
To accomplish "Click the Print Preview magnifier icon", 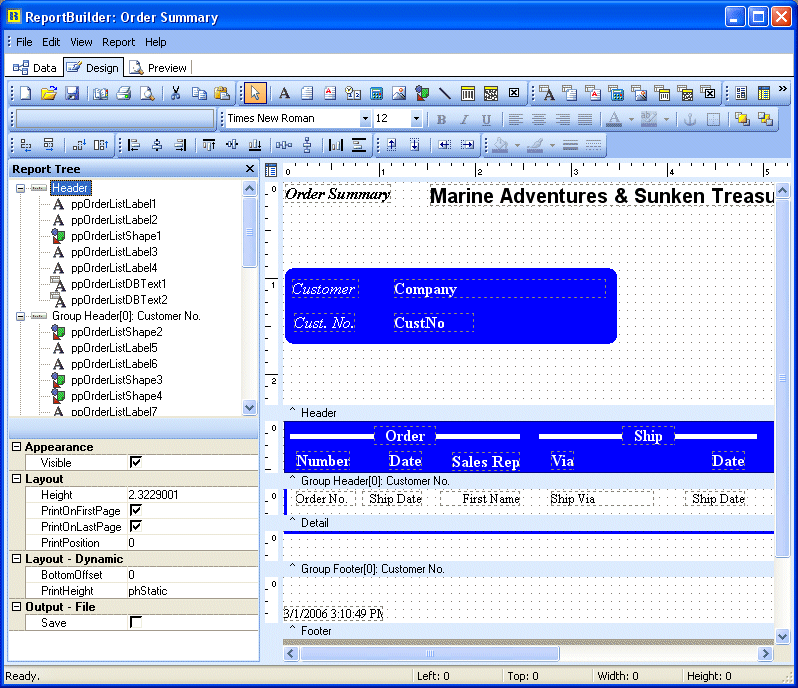I will pyautogui.click(x=147, y=93).
